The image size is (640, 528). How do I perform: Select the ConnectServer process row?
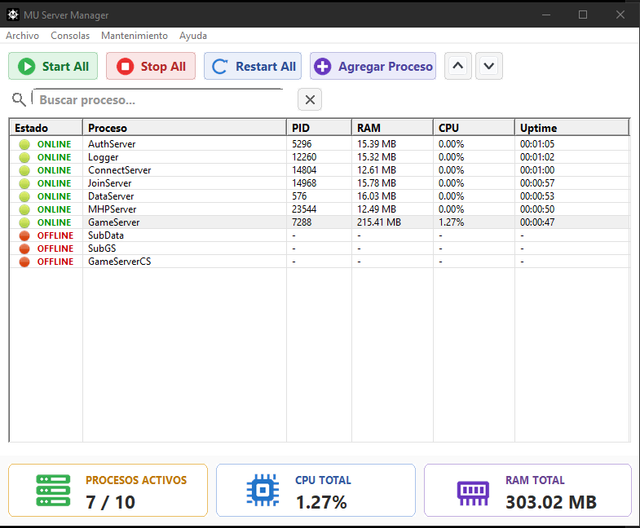click(x=320, y=170)
